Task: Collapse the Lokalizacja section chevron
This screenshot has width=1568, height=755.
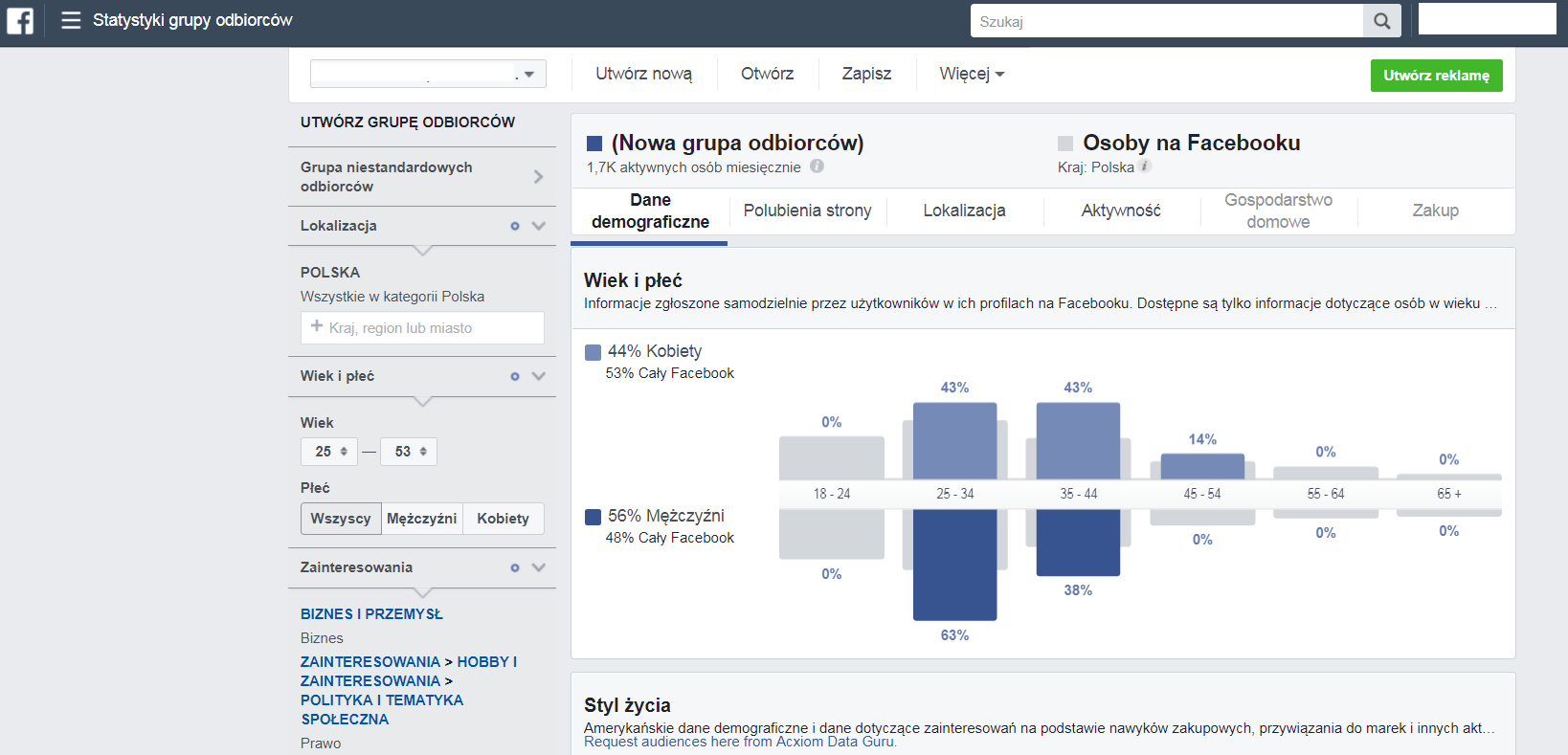Action: click(x=539, y=226)
